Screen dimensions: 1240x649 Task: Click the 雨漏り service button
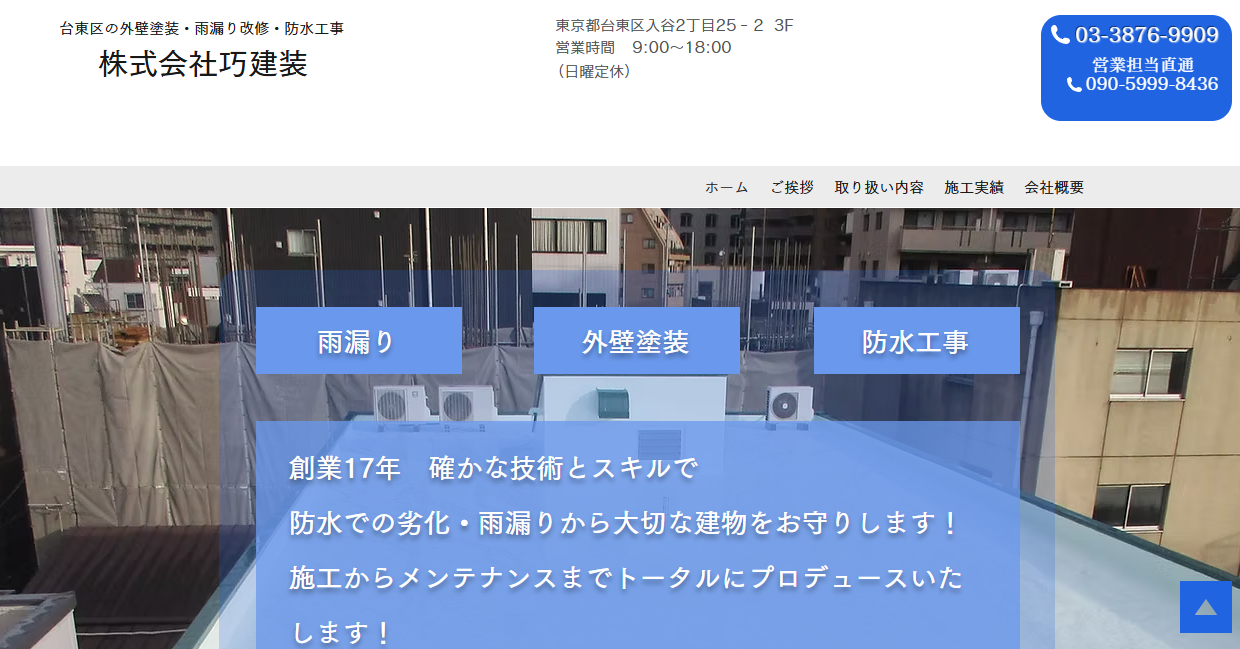(x=359, y=341)
